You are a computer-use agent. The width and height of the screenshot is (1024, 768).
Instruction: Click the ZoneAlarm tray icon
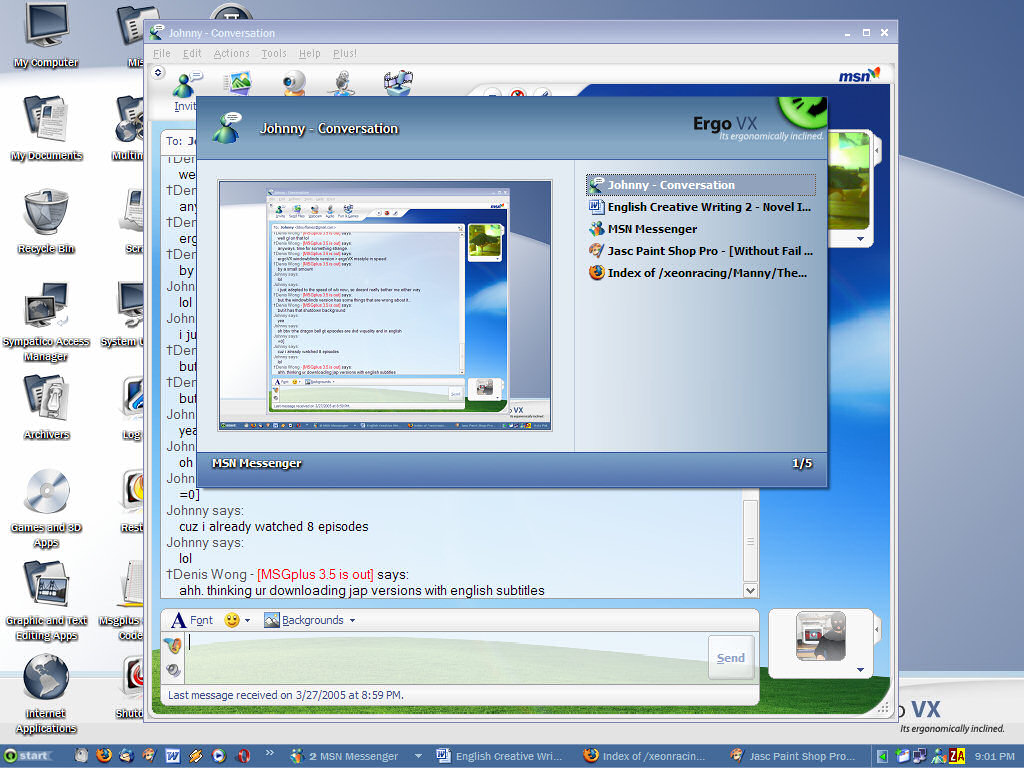point(957,756)
